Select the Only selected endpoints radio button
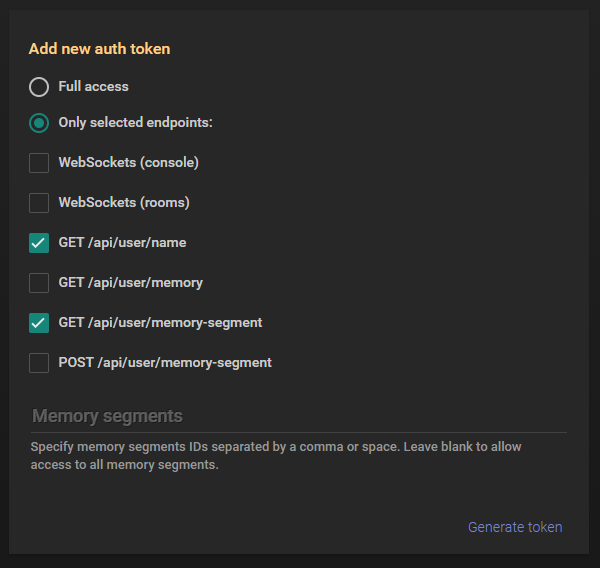This screenshot has width=600, height=568. (x=39, y=123)
